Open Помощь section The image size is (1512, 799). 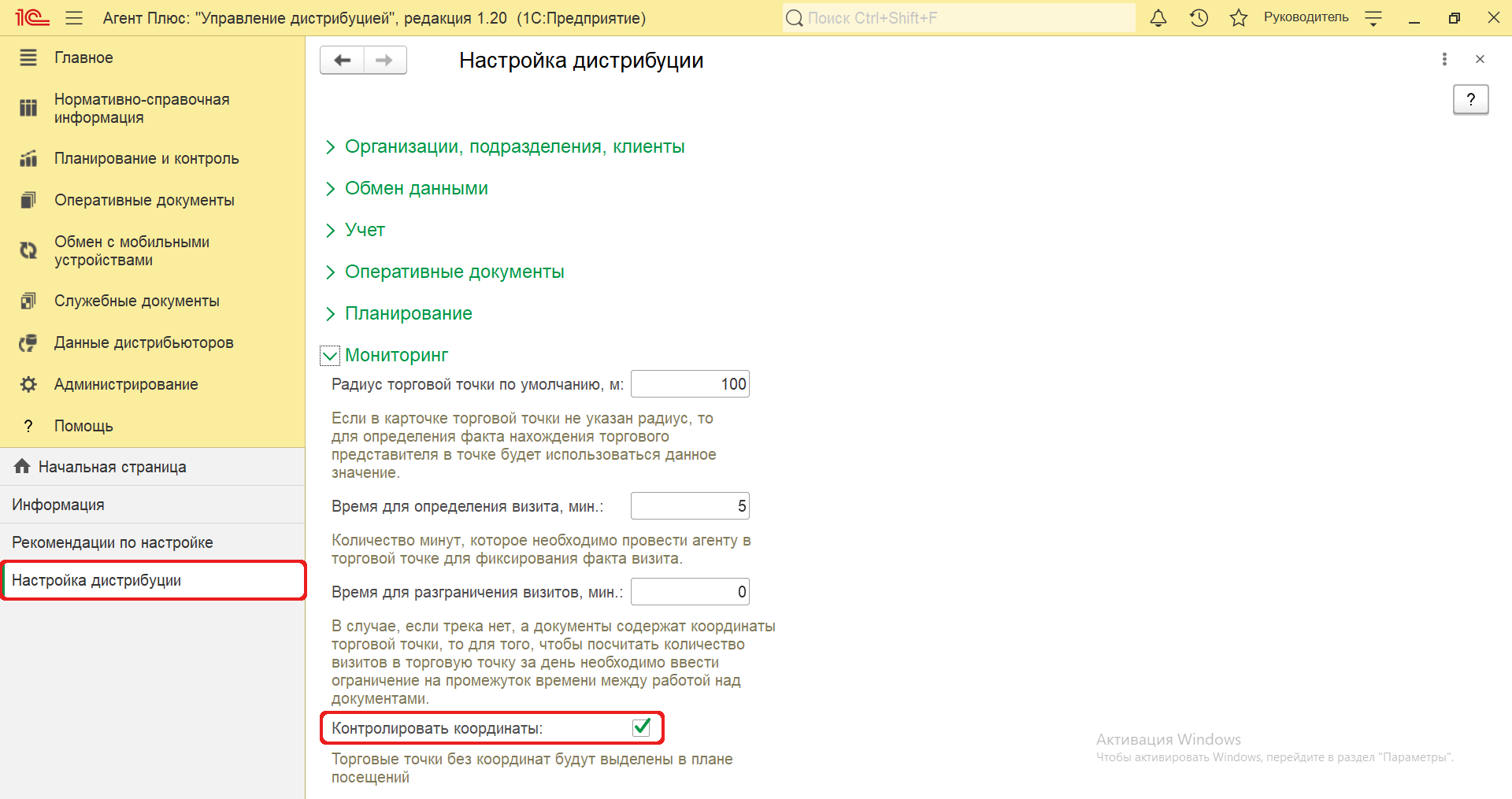83,426
